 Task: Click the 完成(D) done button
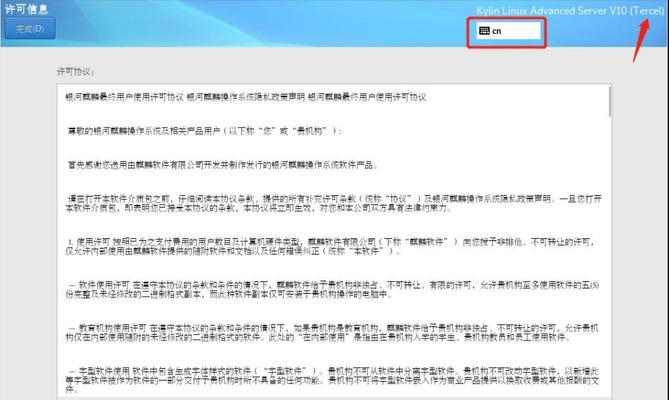[x=30, y=29]
